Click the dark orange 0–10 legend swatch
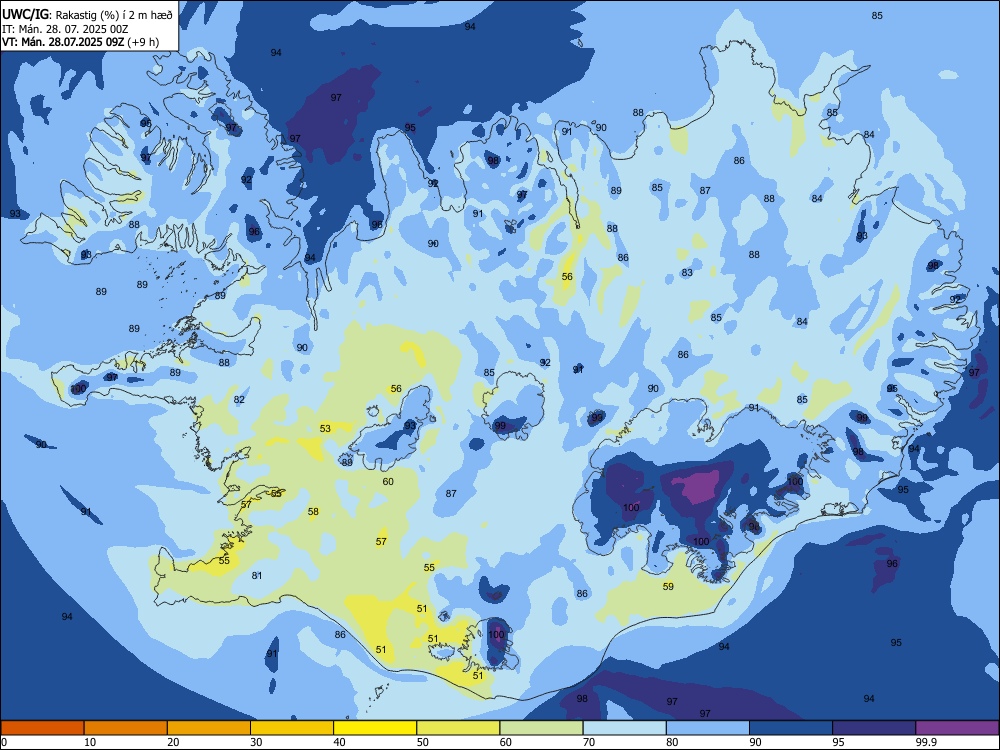Screen dimensions: 1000x750 [42, 728]
